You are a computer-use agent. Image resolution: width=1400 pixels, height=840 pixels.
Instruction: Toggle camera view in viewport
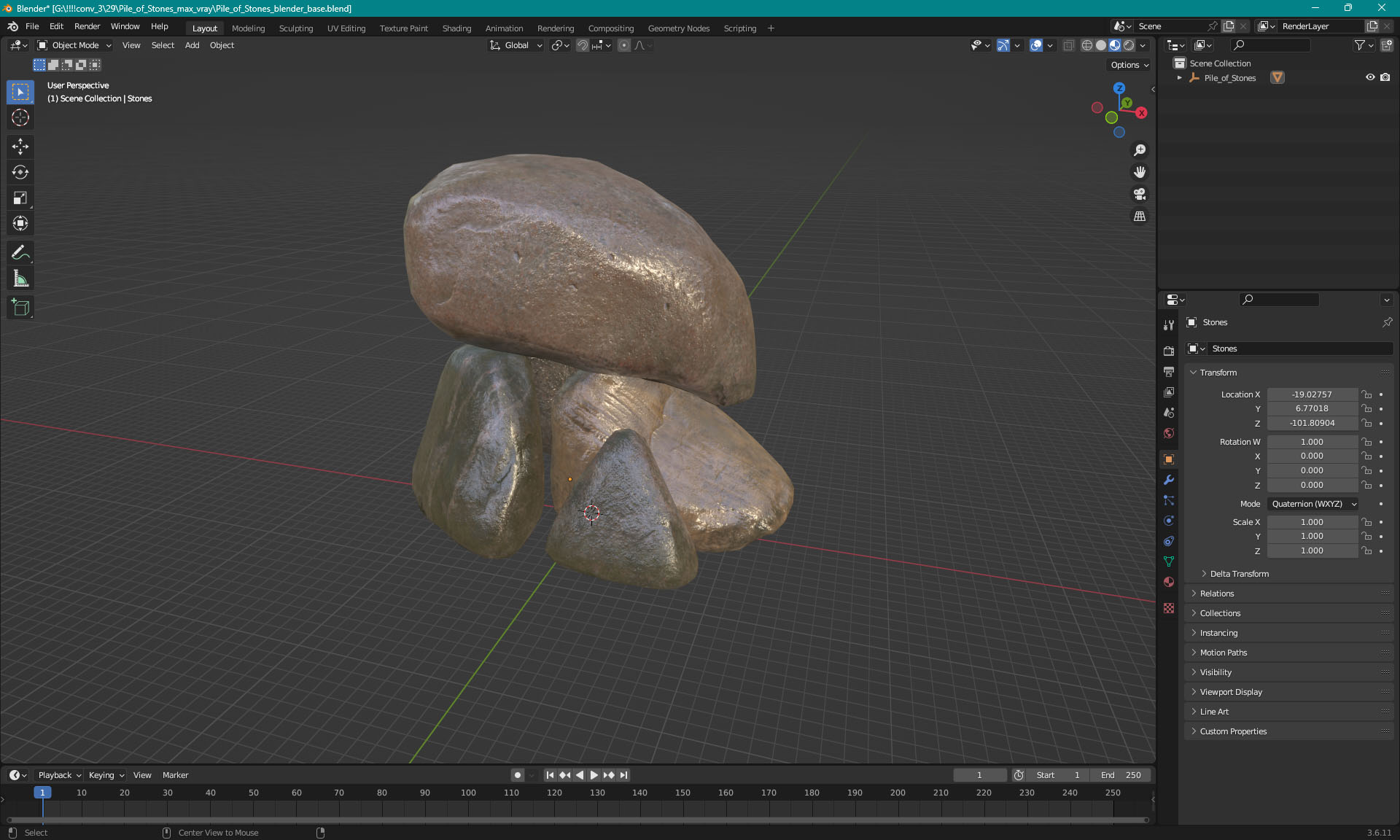(1140, 194)
